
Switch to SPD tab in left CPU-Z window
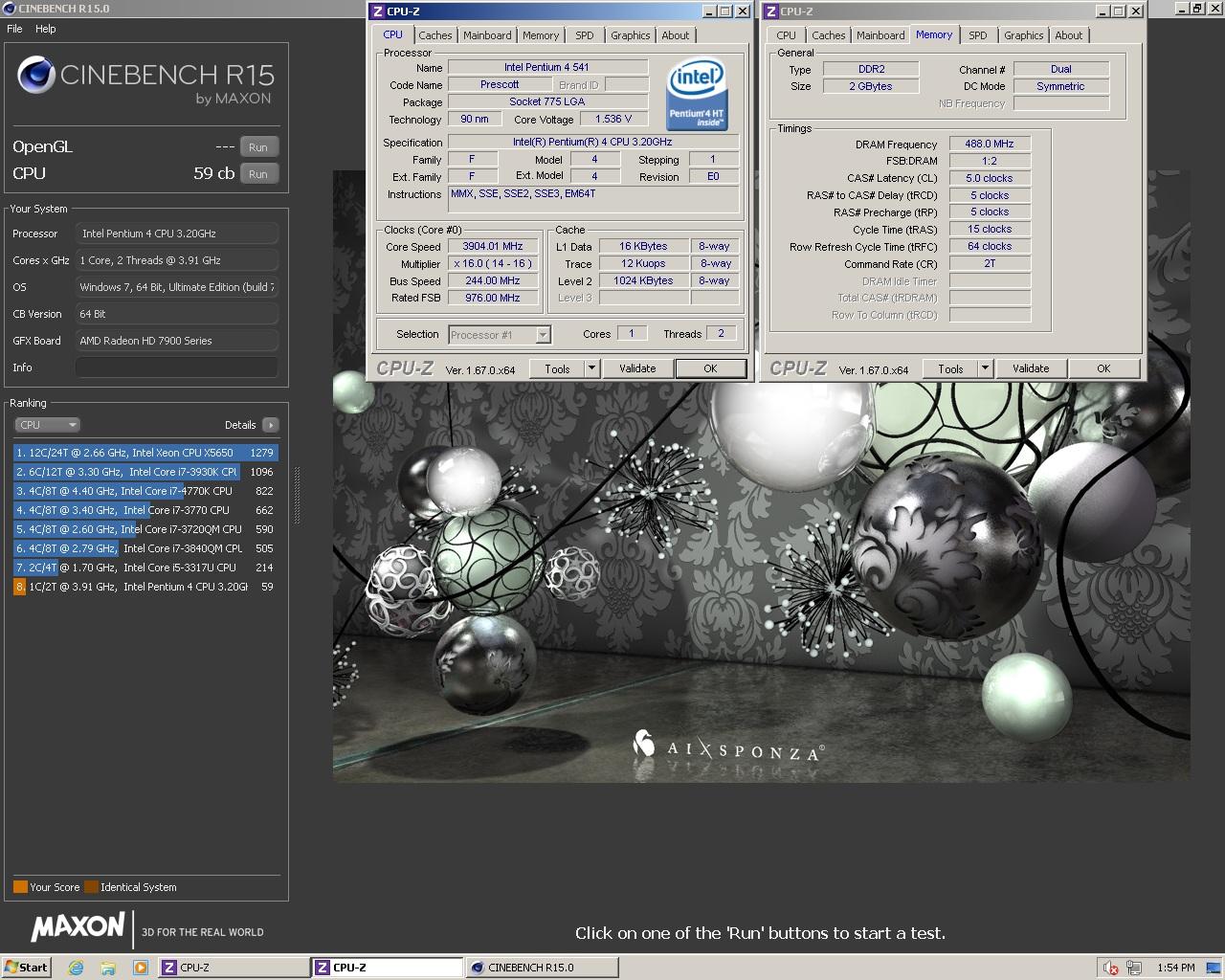[585, 35]
